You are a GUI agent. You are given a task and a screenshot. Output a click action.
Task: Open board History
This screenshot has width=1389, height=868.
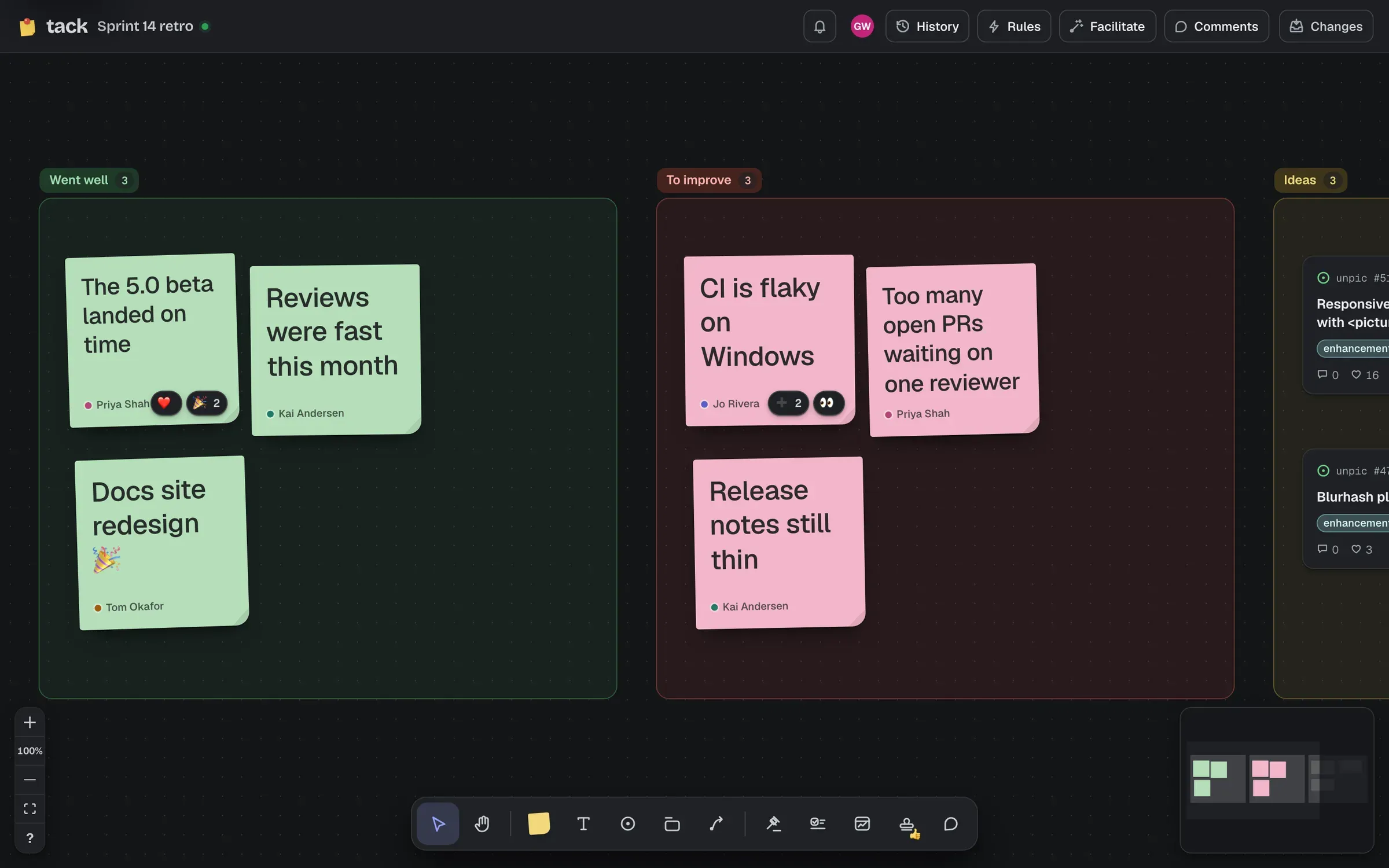pos(927,26)
